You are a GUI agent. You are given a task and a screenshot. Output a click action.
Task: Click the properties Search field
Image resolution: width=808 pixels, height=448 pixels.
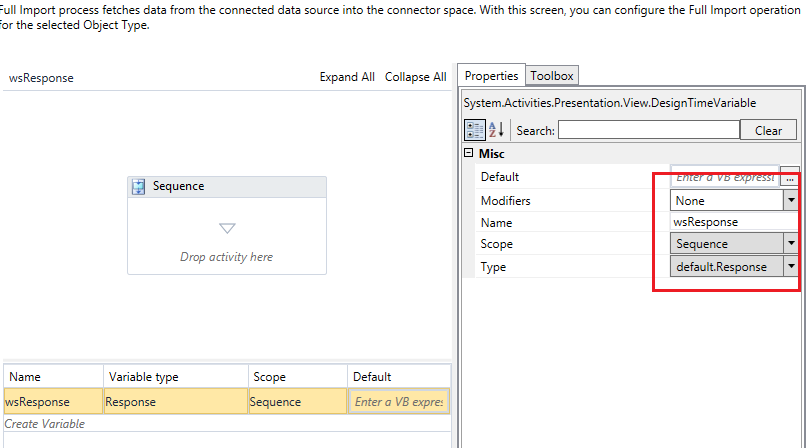coord(647,130)
